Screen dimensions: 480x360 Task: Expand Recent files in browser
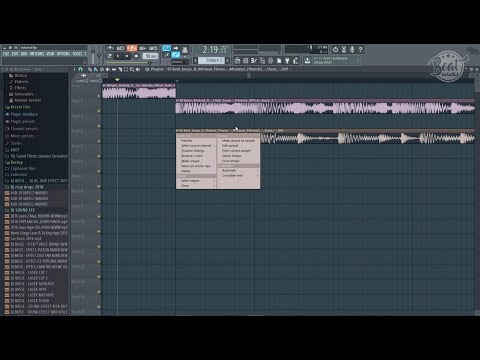click(x=20, y=107)
